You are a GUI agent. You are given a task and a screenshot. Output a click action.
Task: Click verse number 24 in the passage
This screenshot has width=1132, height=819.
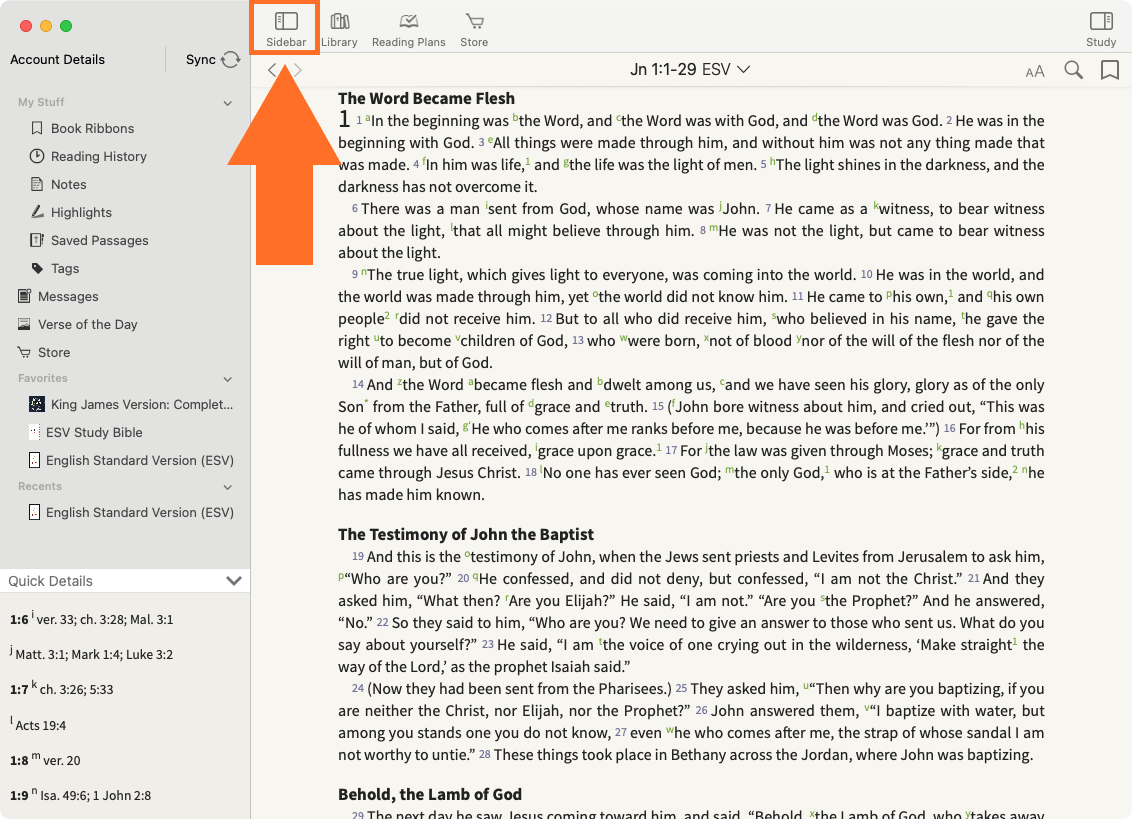tap(357, 689)
